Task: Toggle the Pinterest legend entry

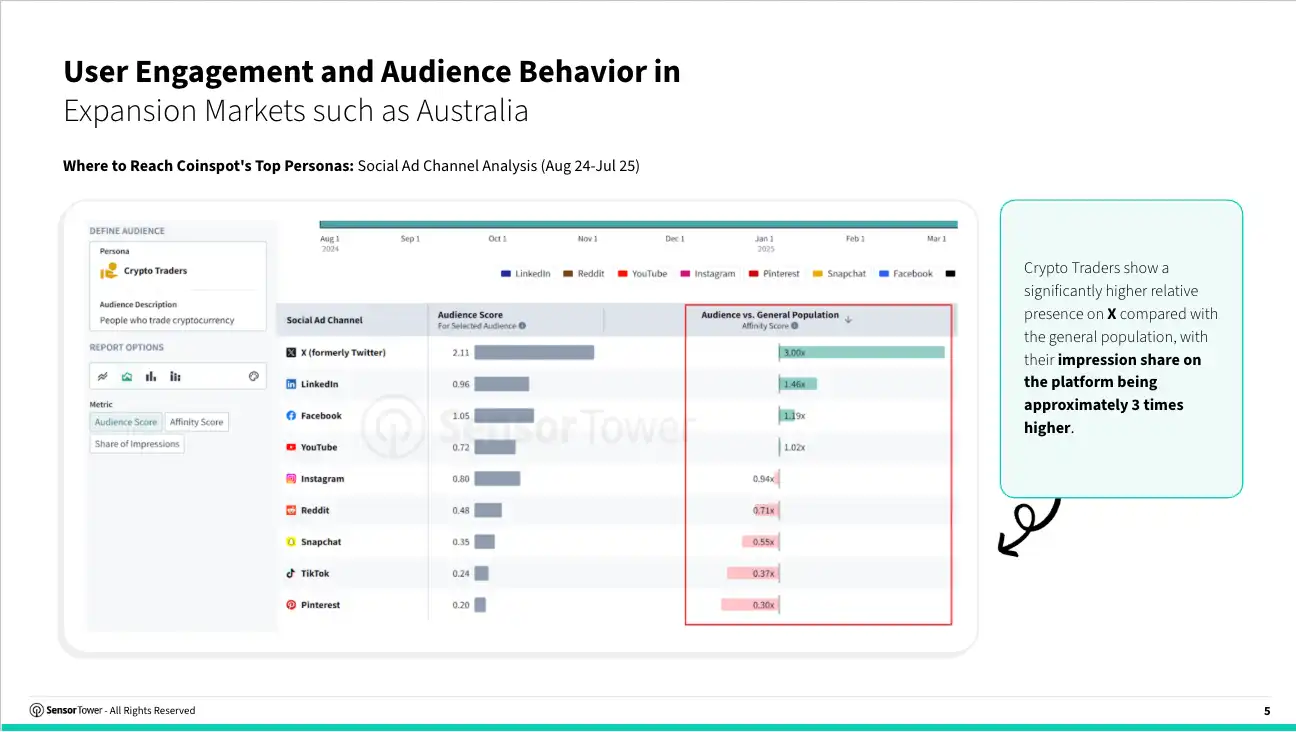Action: pyautogui.click(x=774, y=274)
